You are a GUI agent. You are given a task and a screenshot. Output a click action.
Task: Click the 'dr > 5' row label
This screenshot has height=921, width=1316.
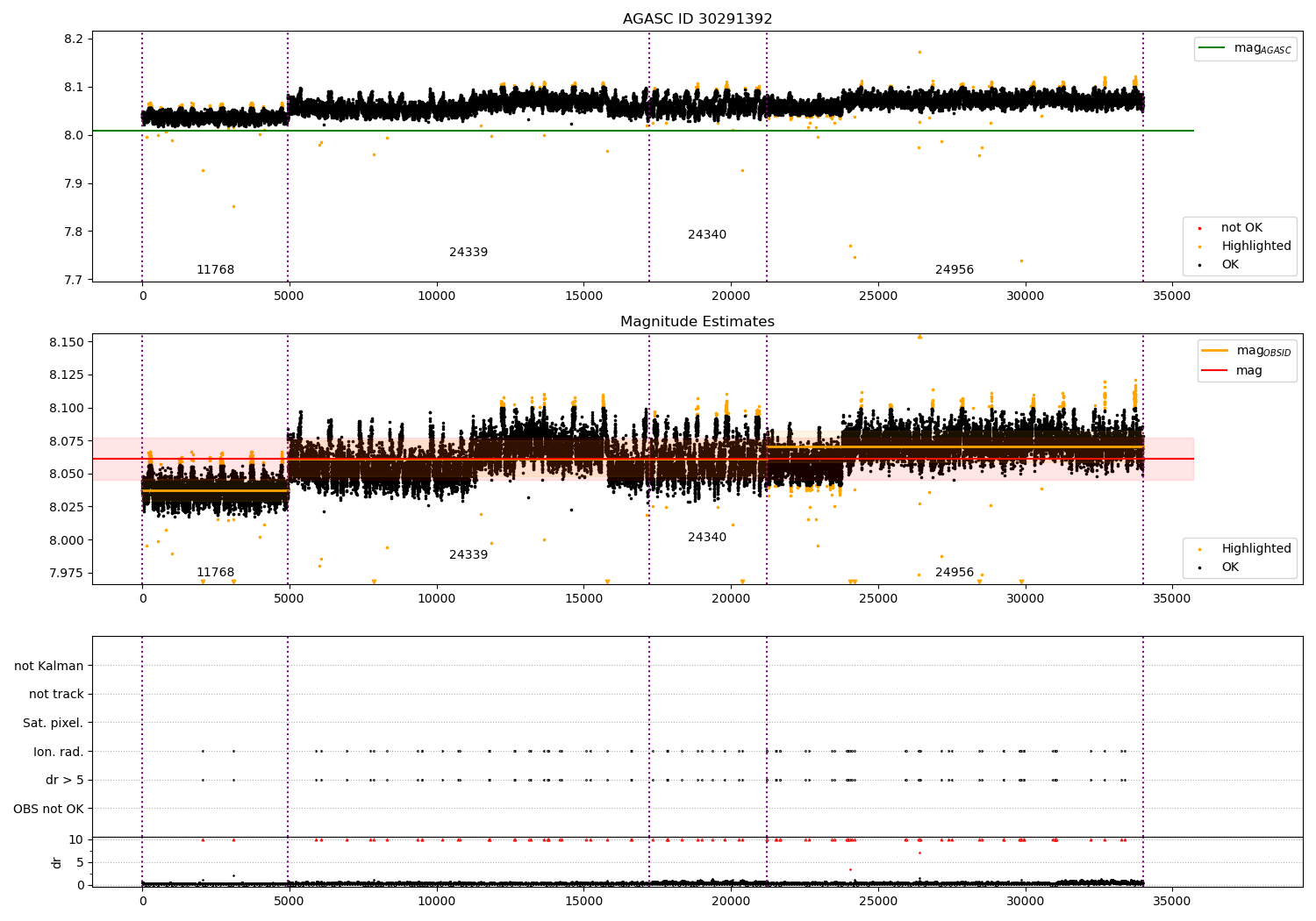(65, 780)
